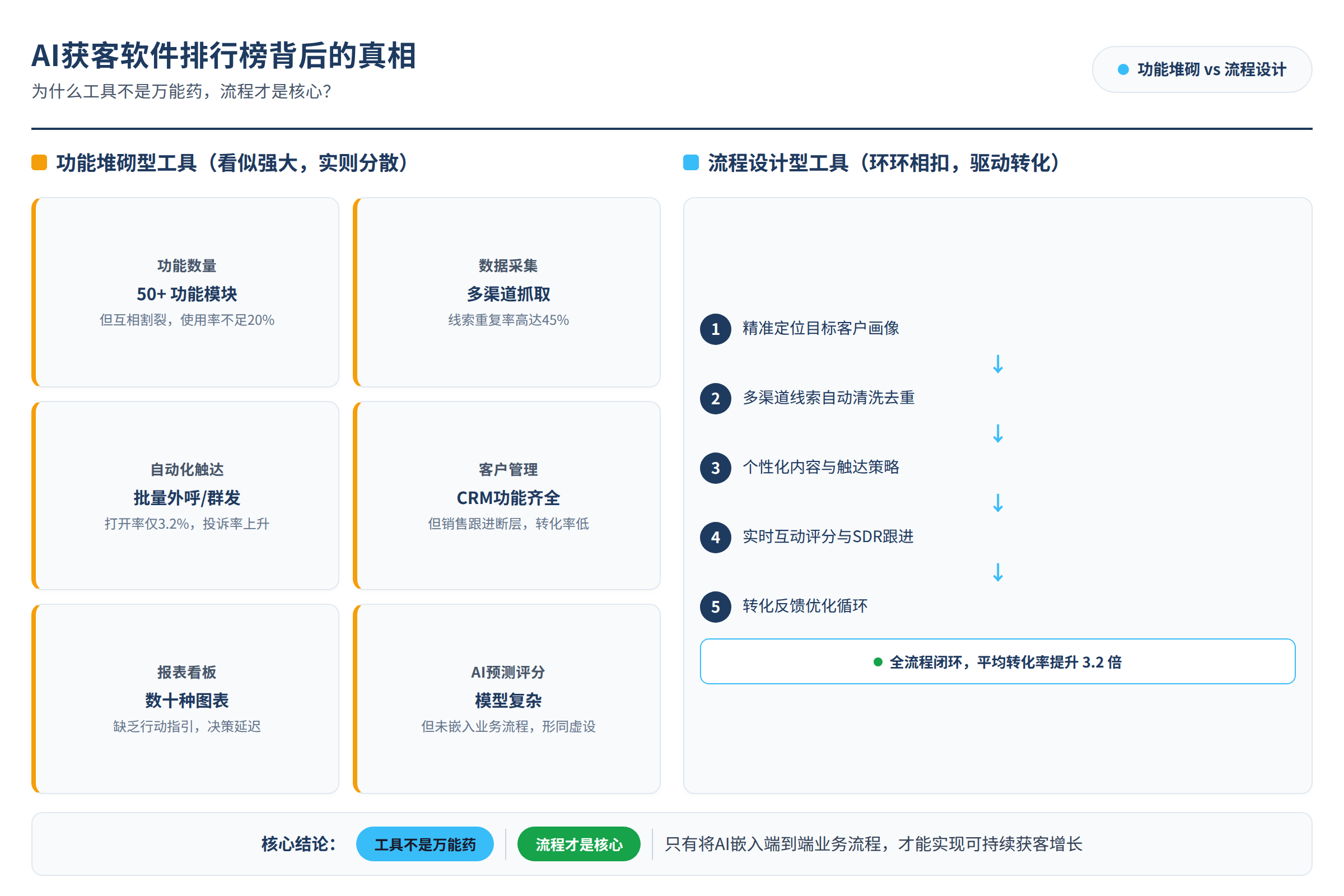This screenshot has width=1344, height=896.
Task: Click the 客户管理 label
Action: [508, 469]
